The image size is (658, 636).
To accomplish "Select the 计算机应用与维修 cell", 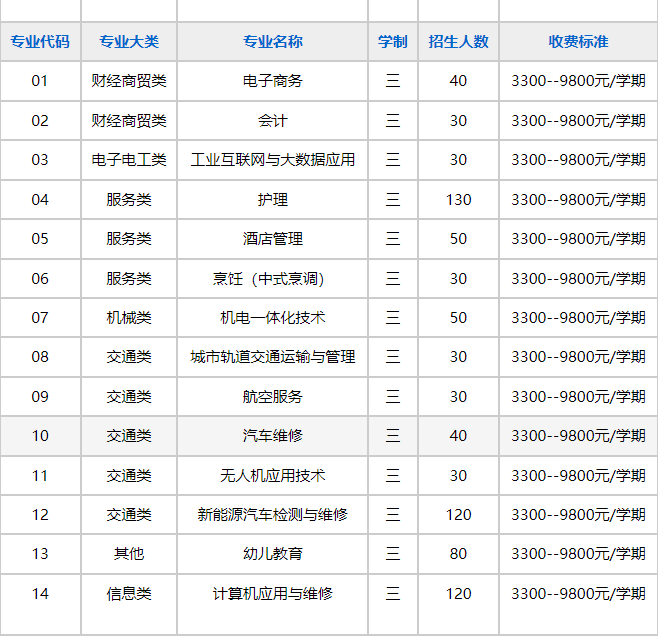I will tap(272, 594).
